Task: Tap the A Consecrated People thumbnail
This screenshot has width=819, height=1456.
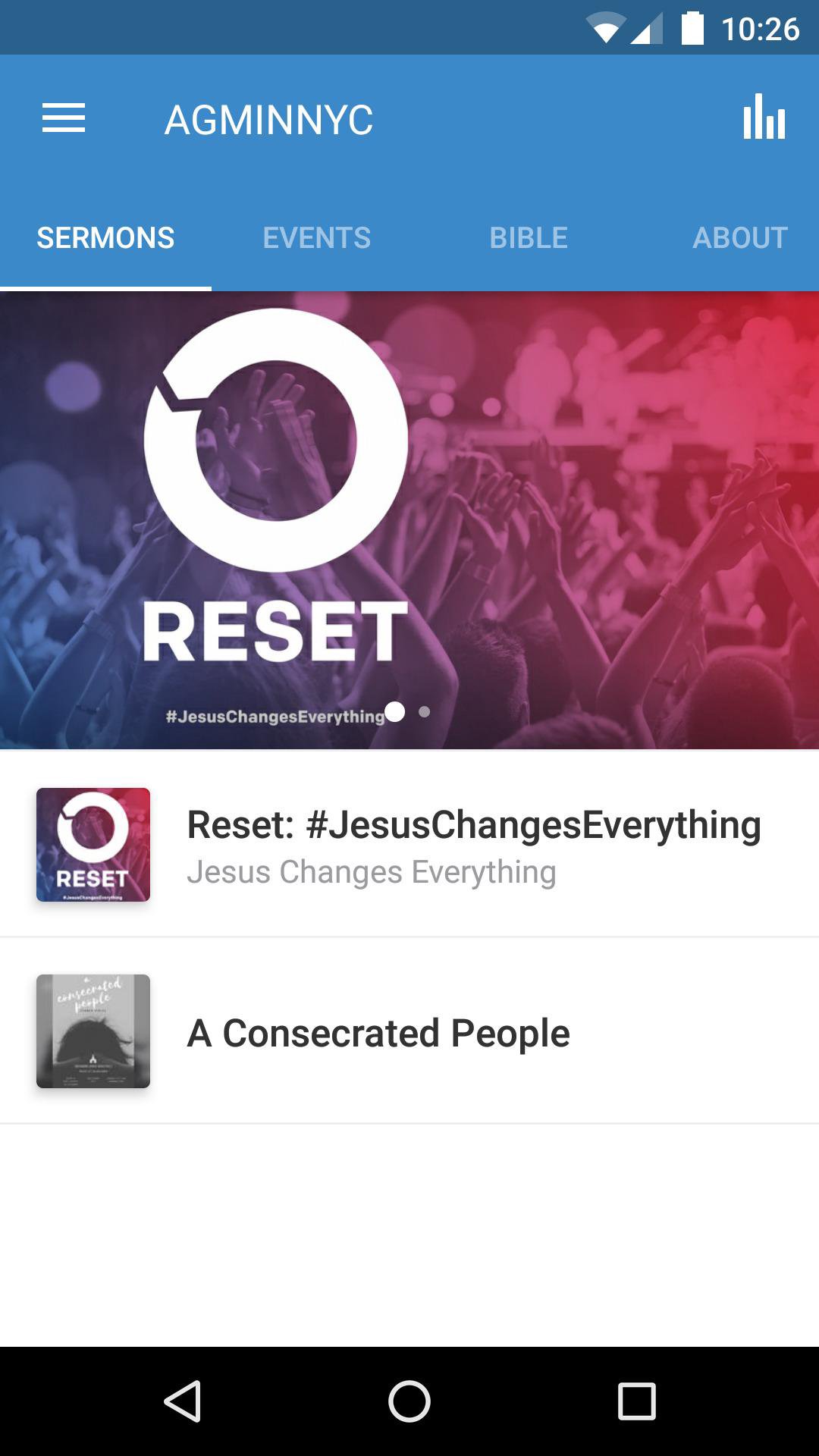Action: pyautogui.click(x=93, y=1033)
